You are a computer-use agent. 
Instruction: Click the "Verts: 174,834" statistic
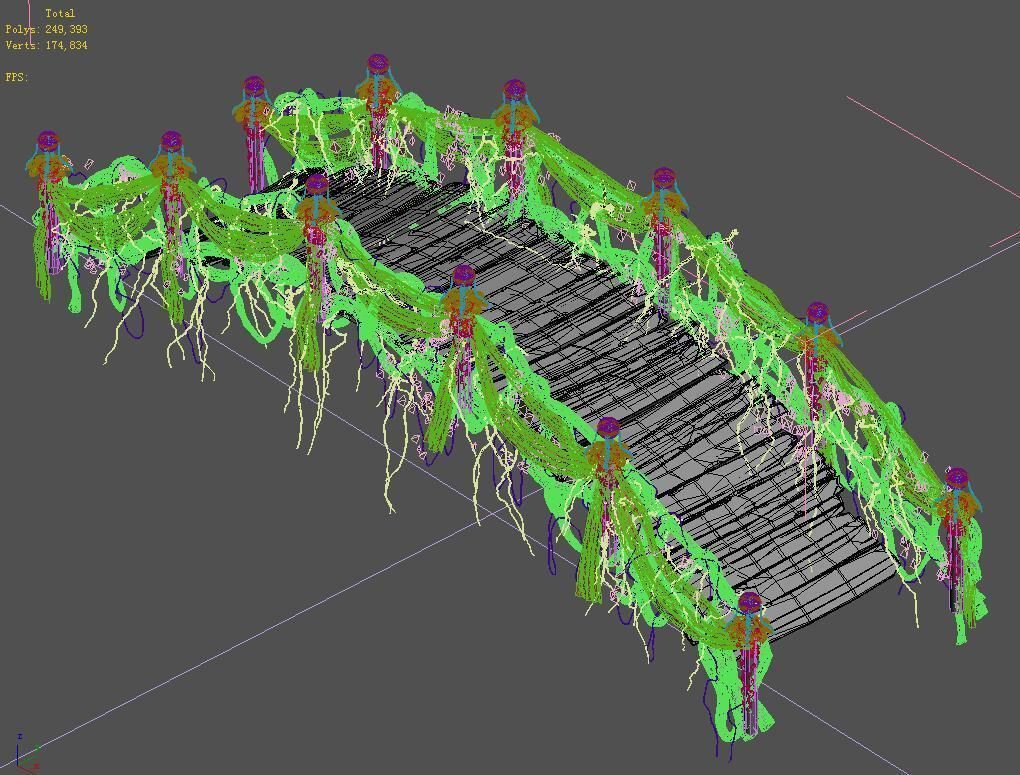46,46
